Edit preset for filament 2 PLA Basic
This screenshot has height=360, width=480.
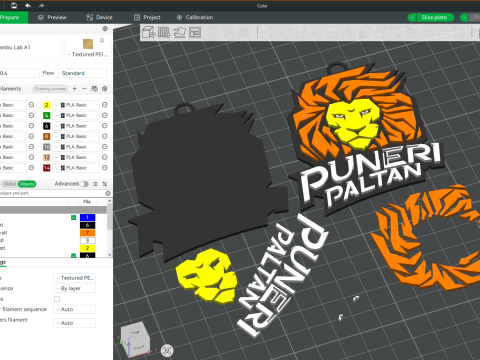[104, 105]
